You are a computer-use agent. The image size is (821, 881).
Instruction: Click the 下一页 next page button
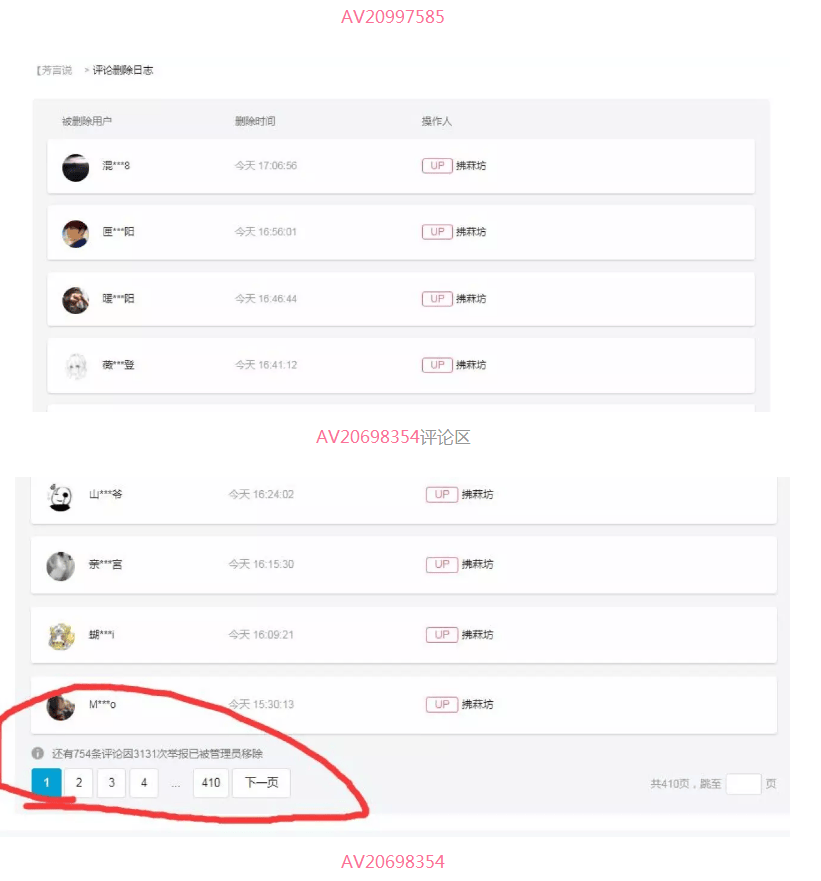click(261, 783)
